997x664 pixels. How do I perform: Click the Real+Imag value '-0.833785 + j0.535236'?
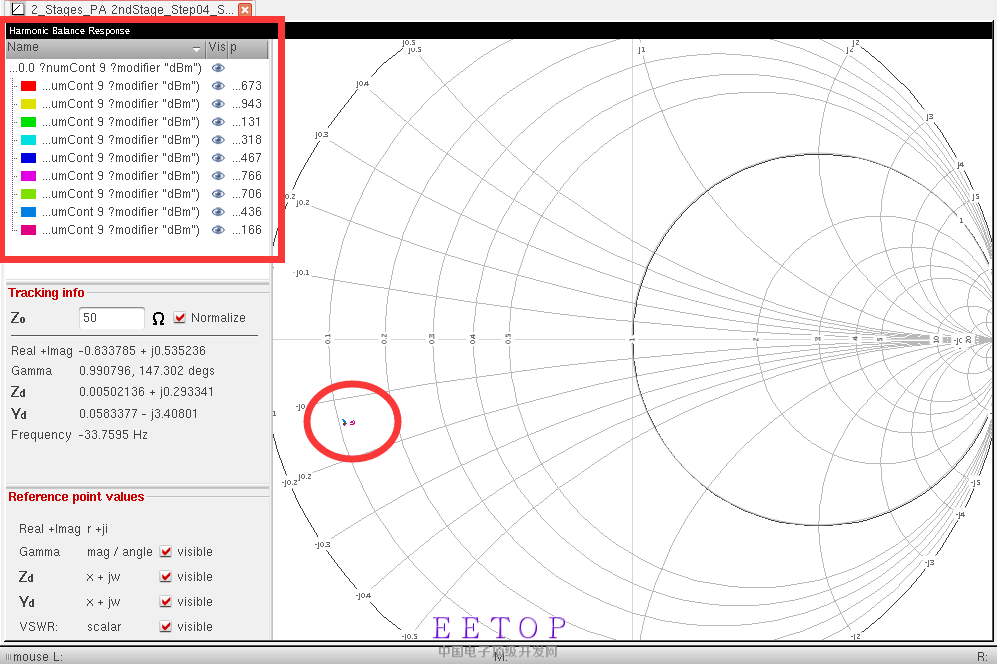click(x=142, y=351)
